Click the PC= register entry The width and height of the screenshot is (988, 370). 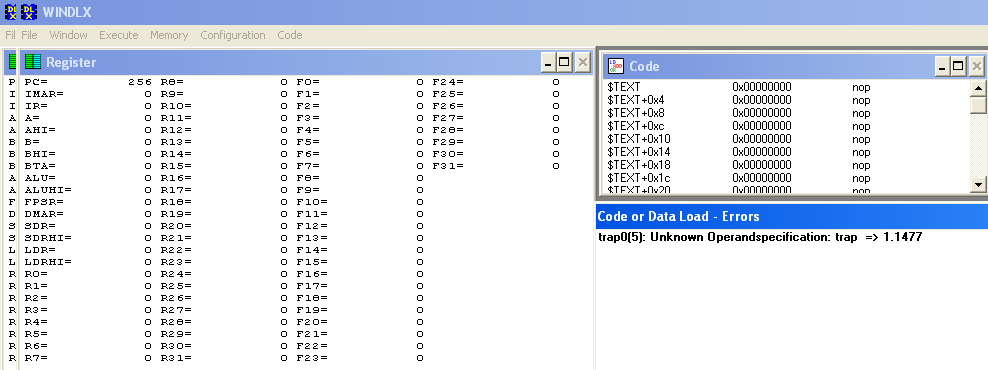click(88, 82)
